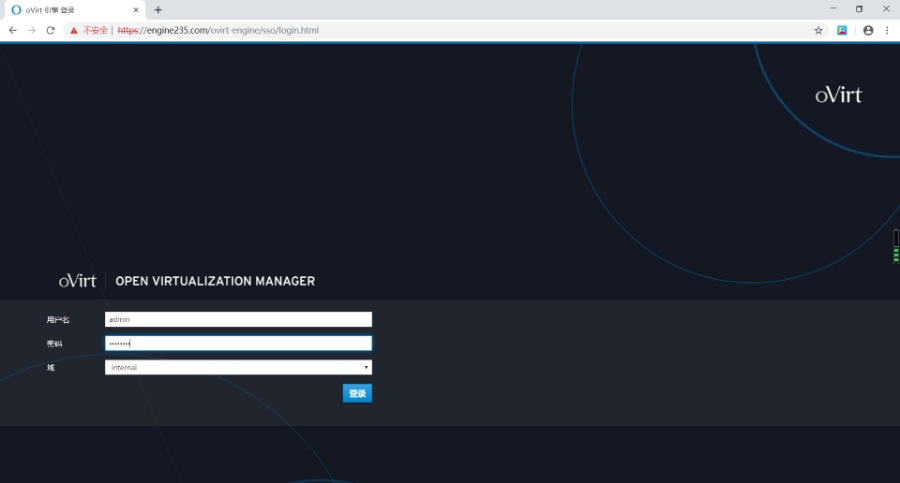Screen dimensions: 900x483
Task: Restore down the Chrome window
Action: [x=859, y=9]
